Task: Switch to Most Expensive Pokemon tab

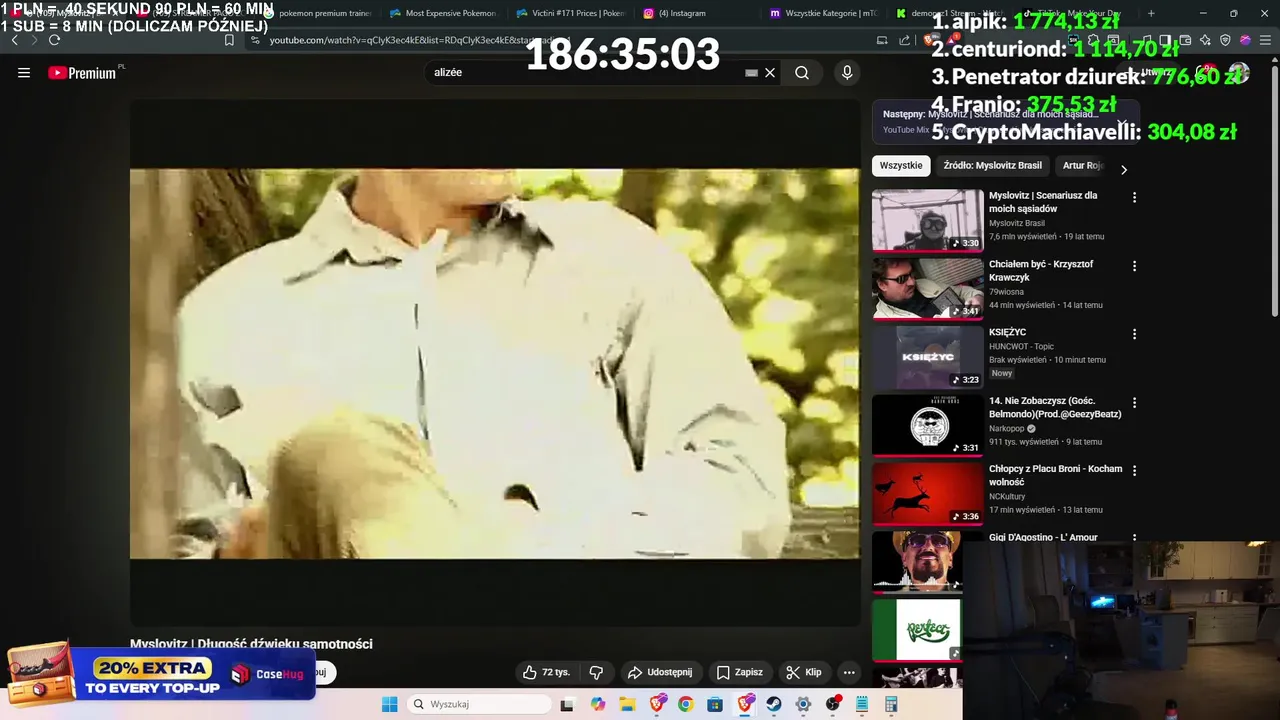Action: pyautogui.click(x=443, y=13)
